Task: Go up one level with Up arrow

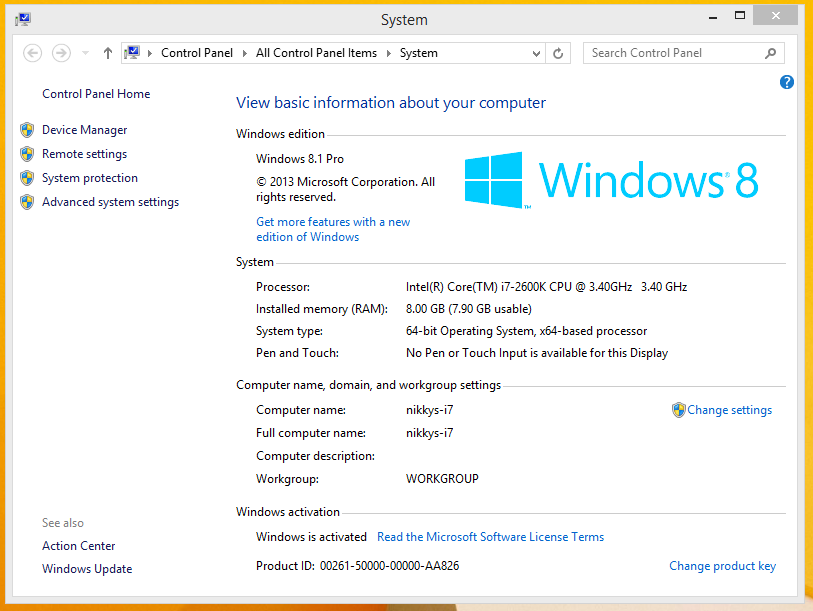Action: point(107,53)
